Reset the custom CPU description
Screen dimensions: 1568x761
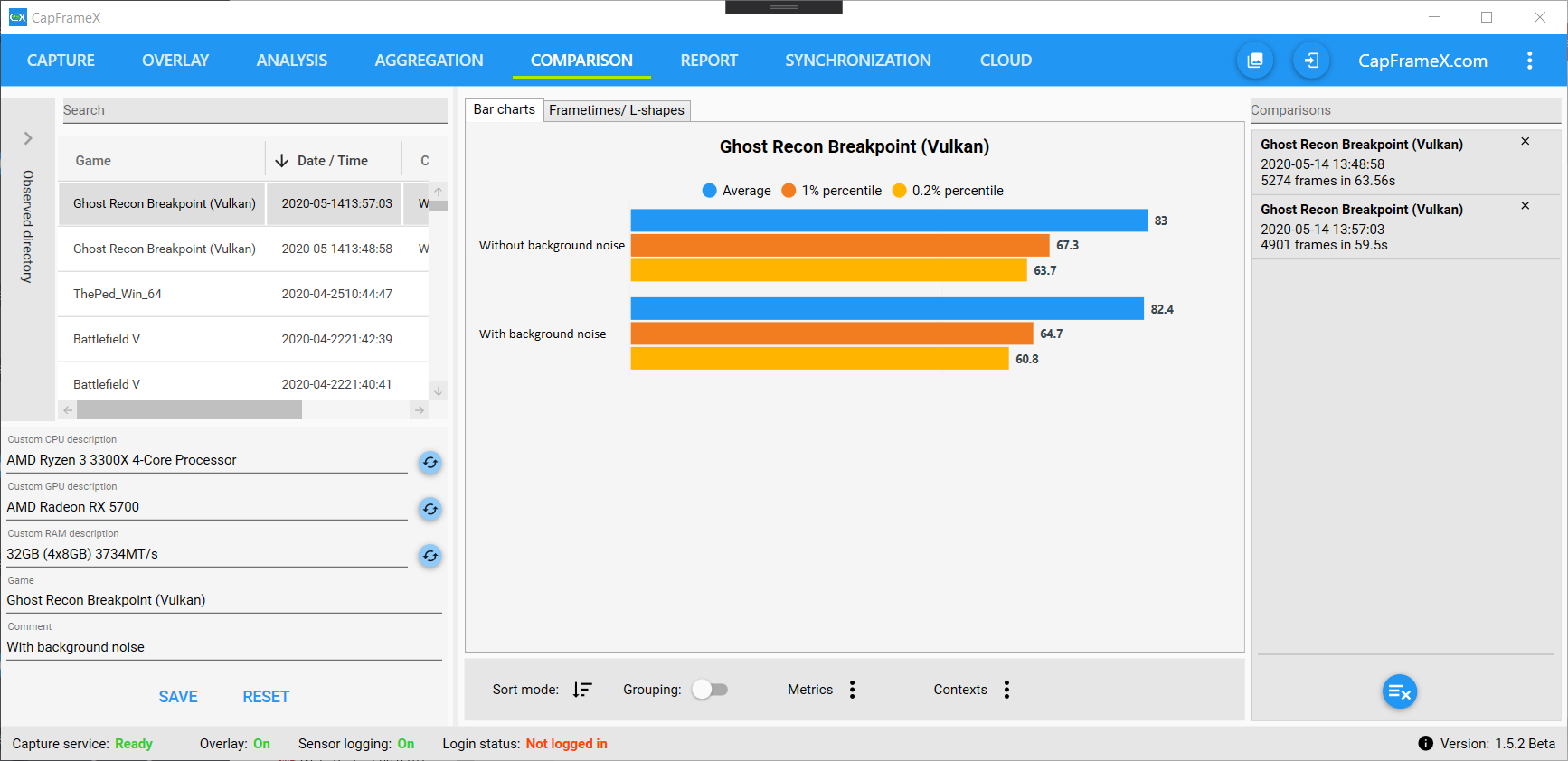pos(430,463)
